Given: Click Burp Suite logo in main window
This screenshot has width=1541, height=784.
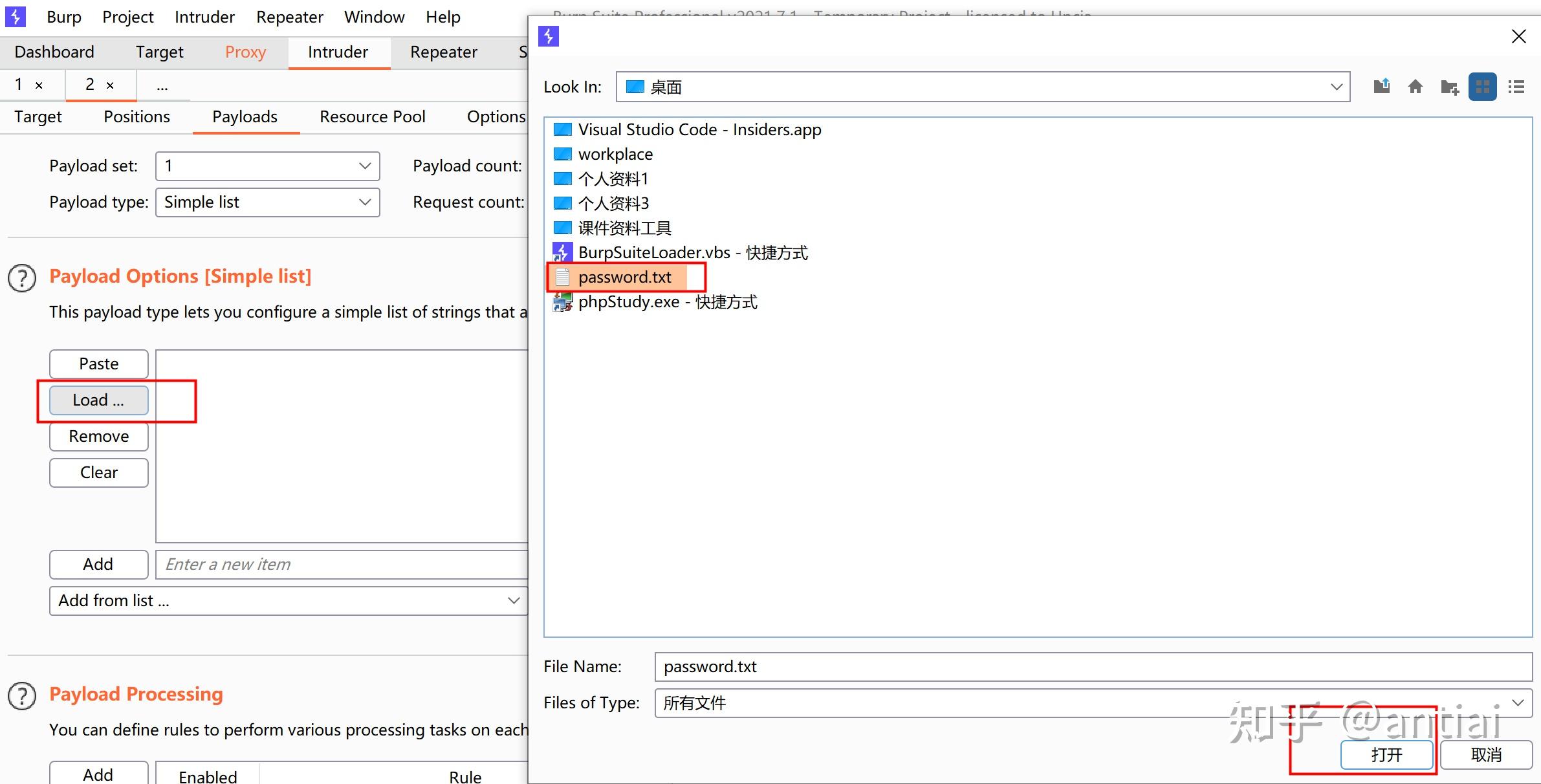Looking at the screenshot, I should 16,17.
